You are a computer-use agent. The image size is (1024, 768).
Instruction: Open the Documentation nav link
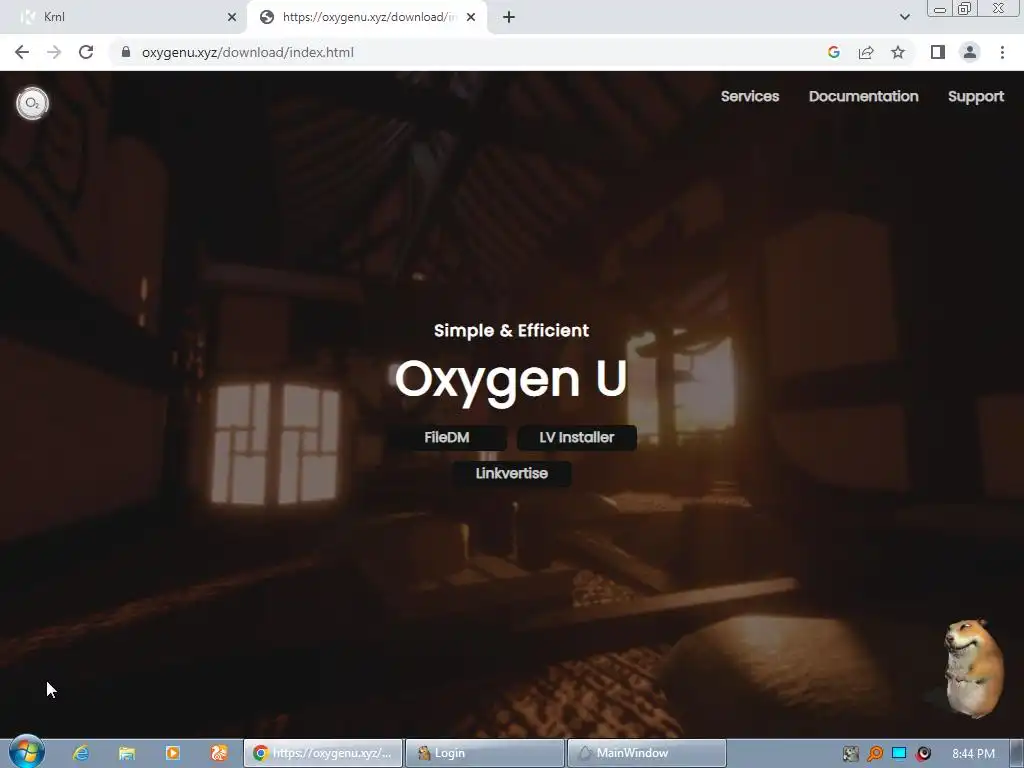(863, 96)
